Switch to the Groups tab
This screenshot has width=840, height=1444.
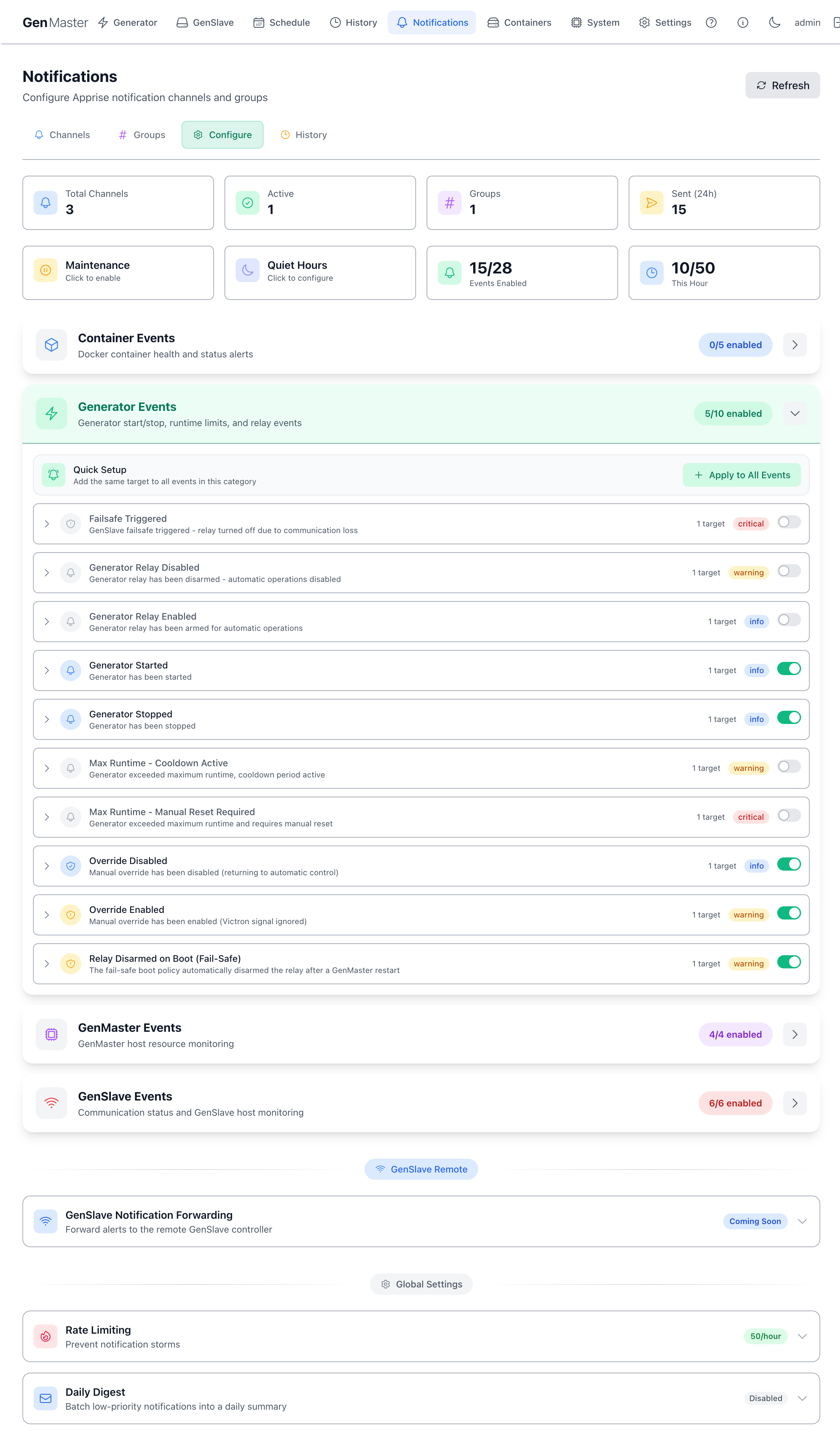(x=142, y=135)
